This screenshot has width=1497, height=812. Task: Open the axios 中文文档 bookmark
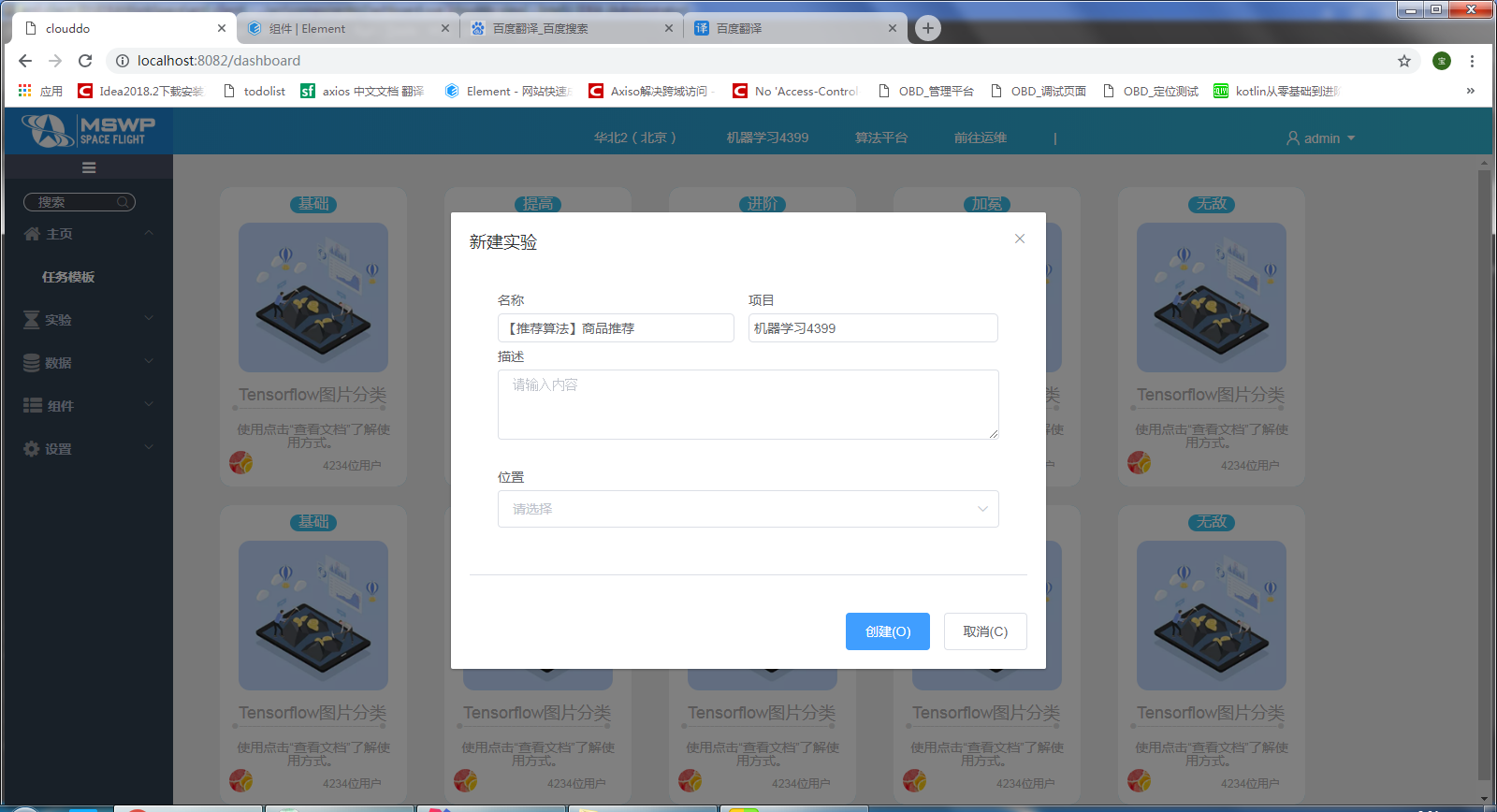pyautogui.click(x=362, y=91)
